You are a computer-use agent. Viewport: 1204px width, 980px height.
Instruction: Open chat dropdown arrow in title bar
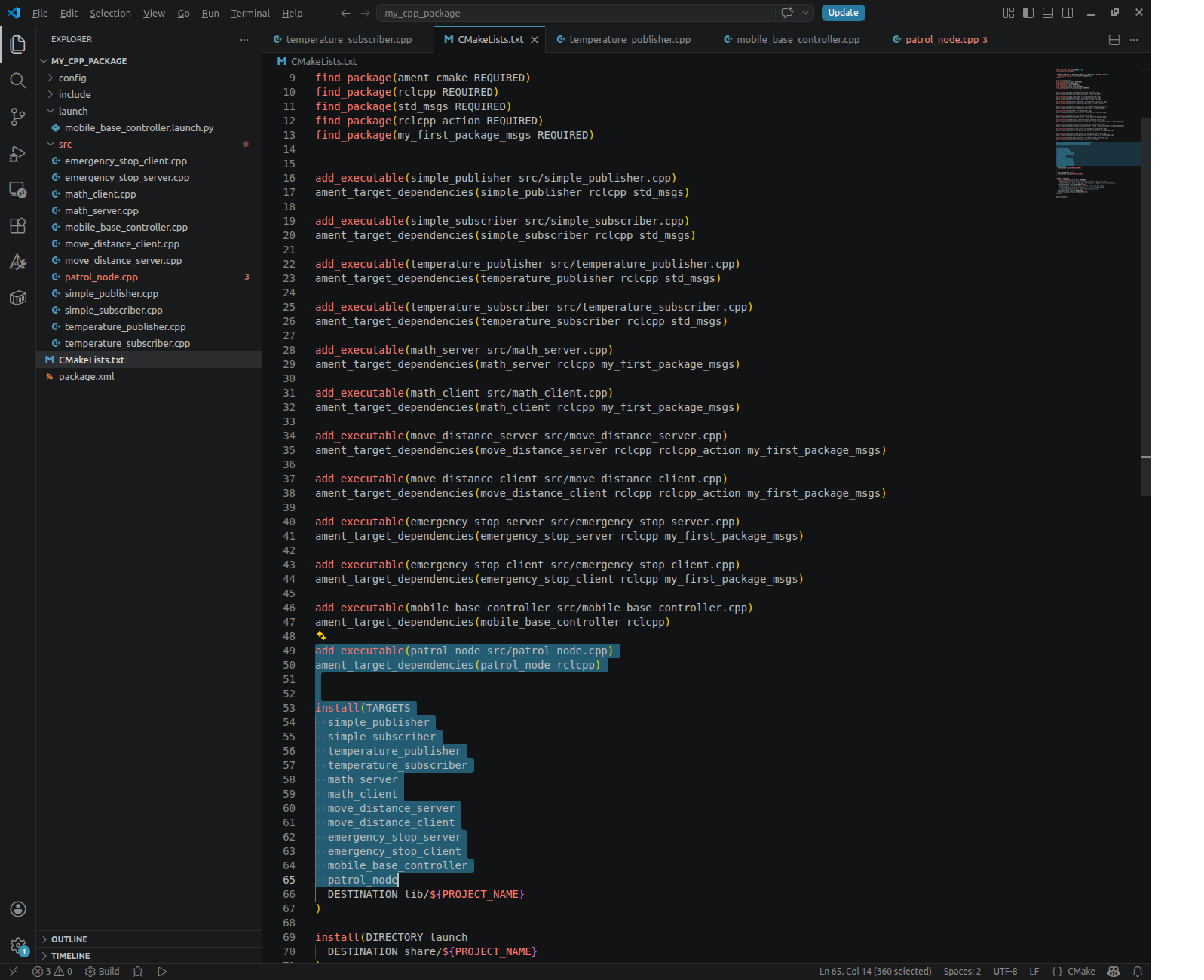(x=805, y=13)
